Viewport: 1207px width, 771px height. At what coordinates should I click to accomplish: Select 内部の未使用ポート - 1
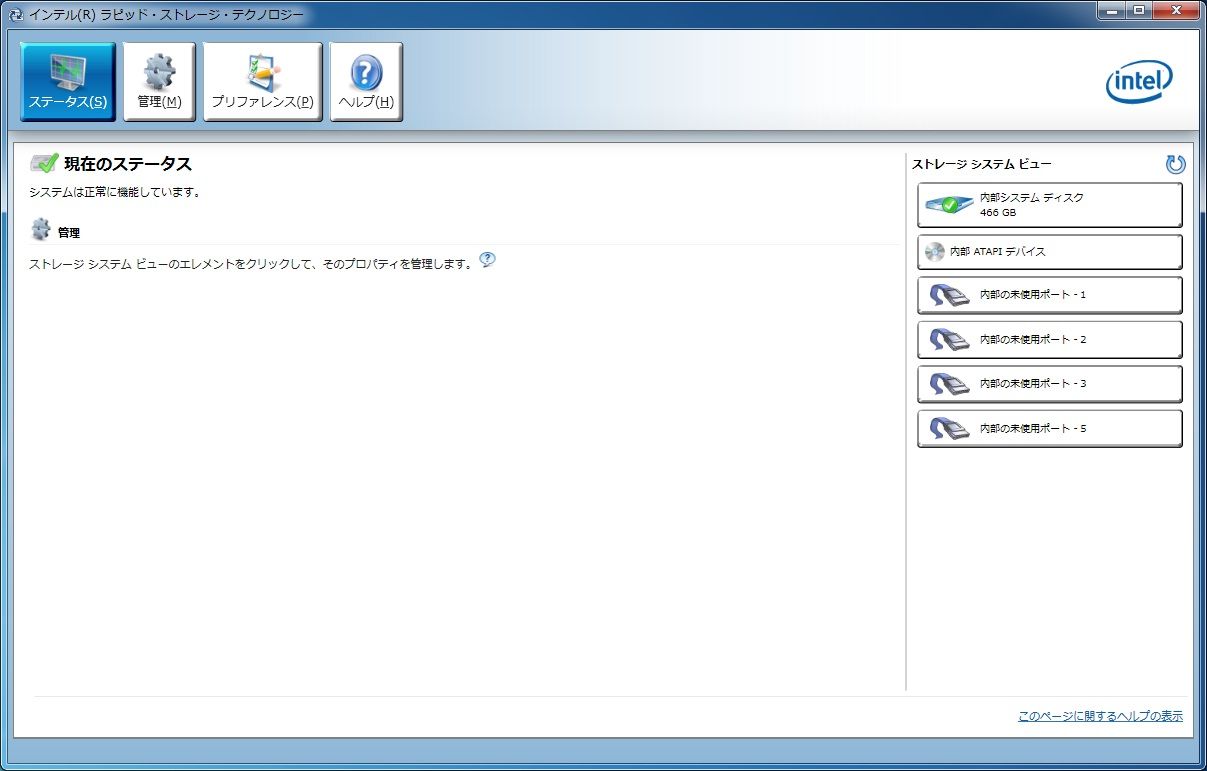(x=1050, y=295)
